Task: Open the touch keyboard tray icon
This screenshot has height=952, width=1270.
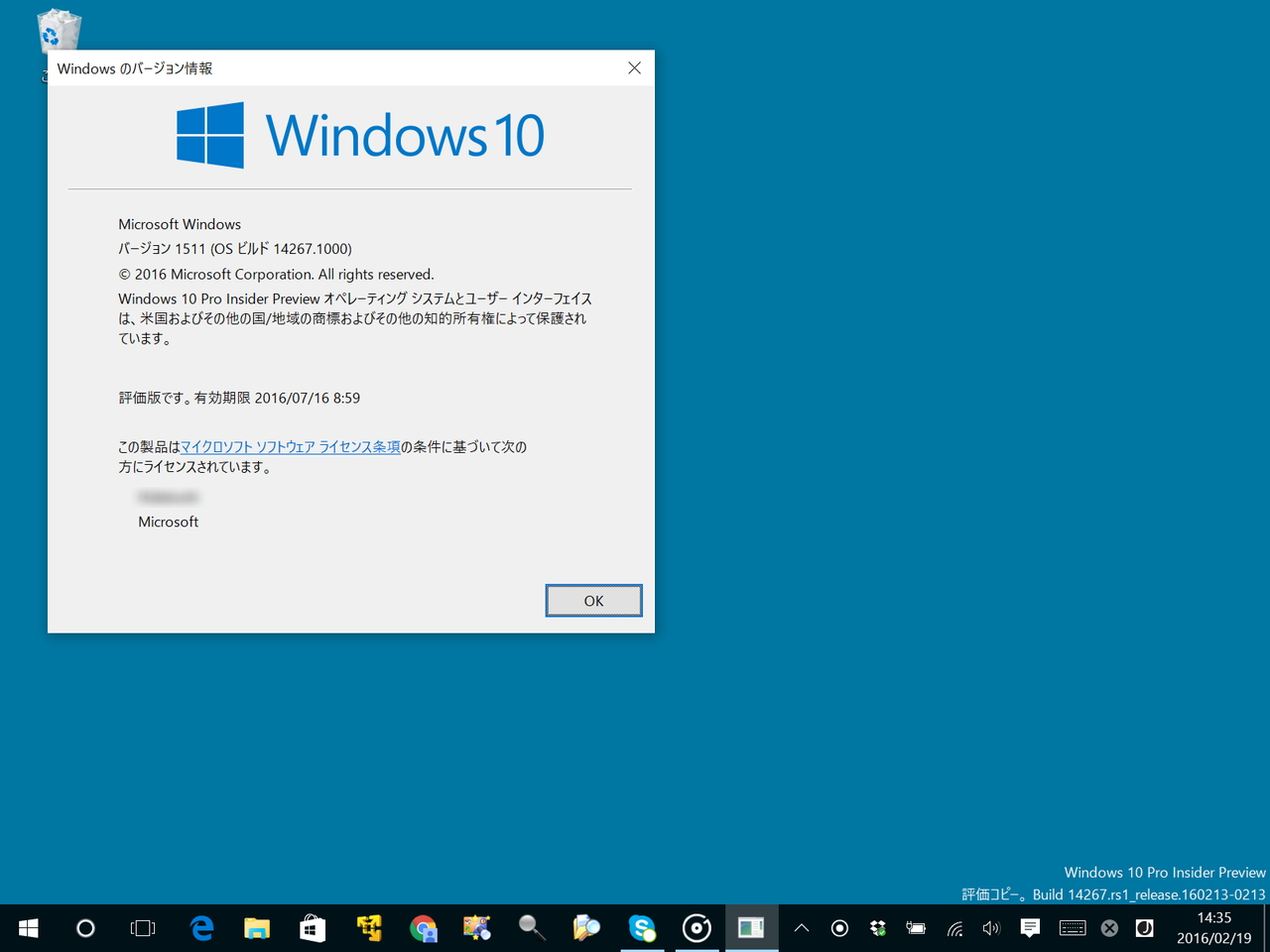Action: (1073, 928)
